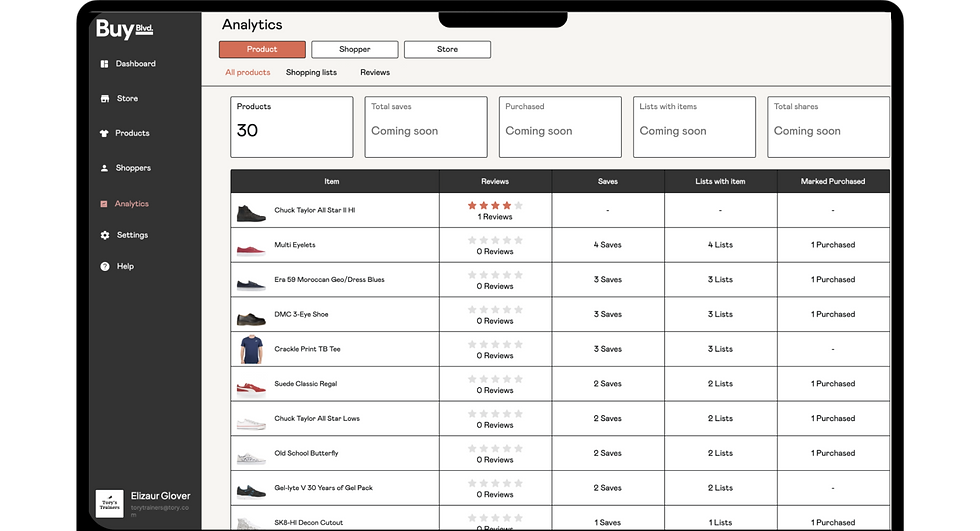
Task: Click the Chuck Taylor All Star Lows thumbnail
Action: click(x=251, y=424)
